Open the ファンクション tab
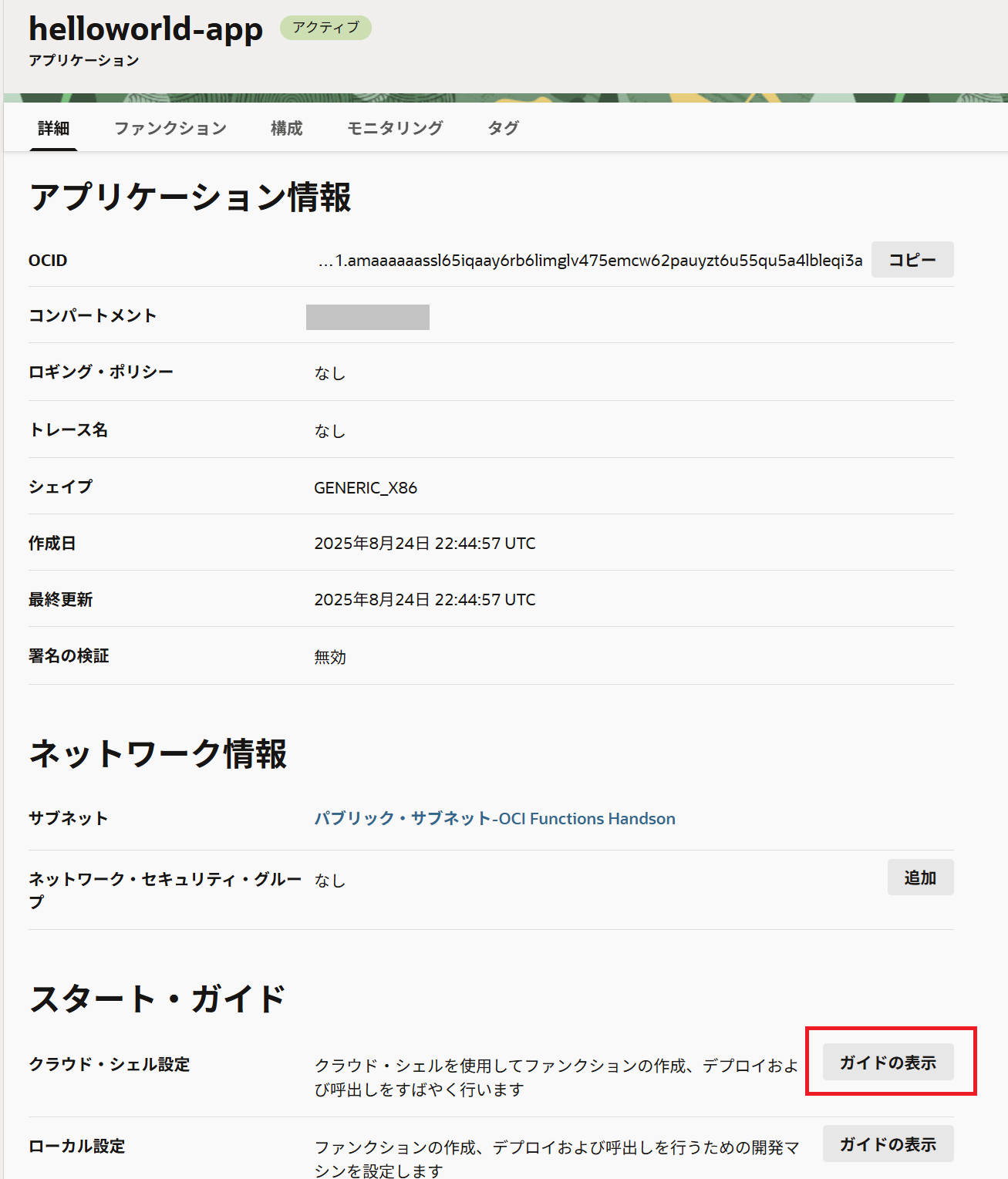Screen dimensions: 1008x1179 (x=170, y=128)
